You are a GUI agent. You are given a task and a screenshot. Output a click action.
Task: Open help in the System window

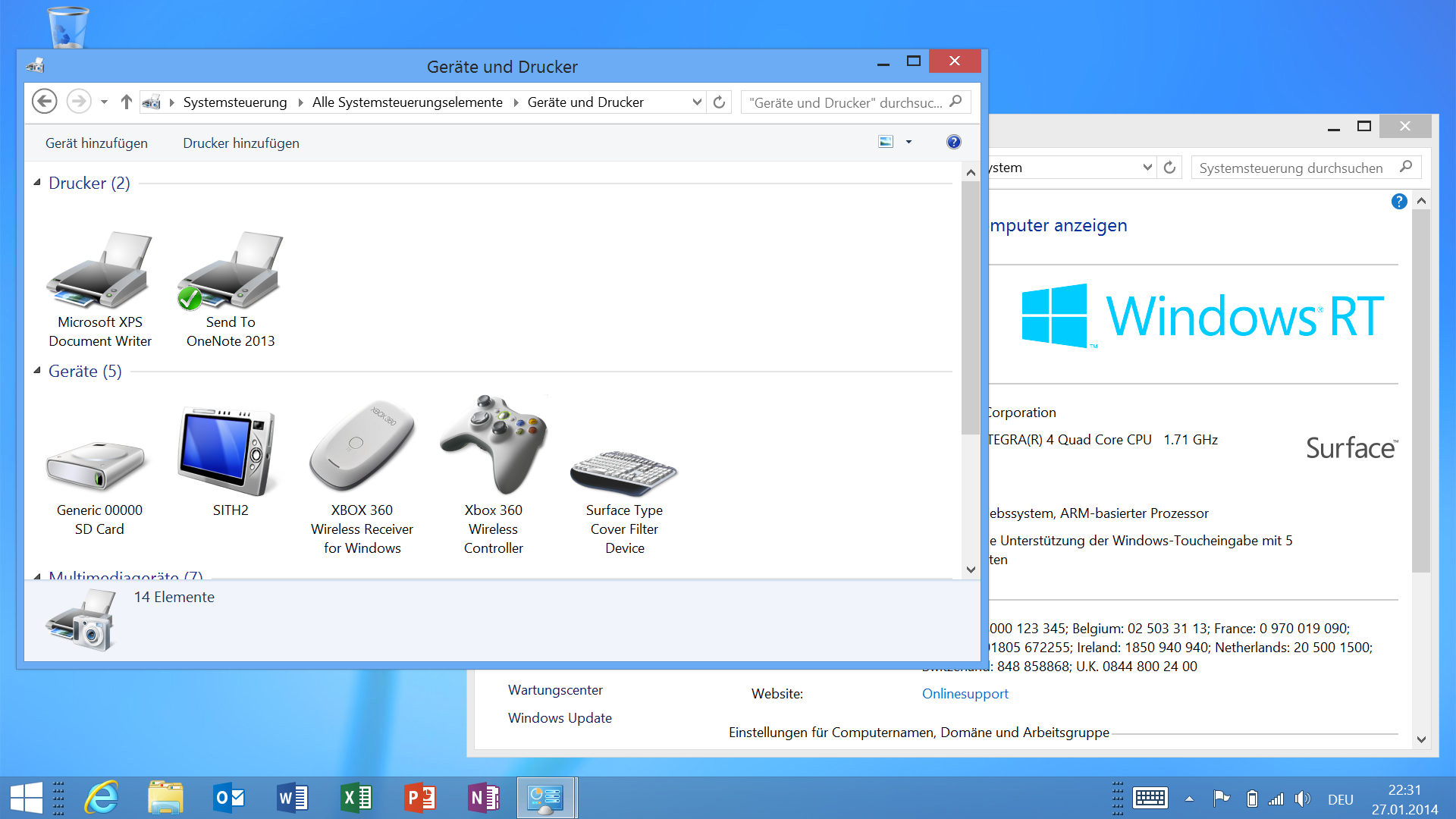tap(1399, 201)
